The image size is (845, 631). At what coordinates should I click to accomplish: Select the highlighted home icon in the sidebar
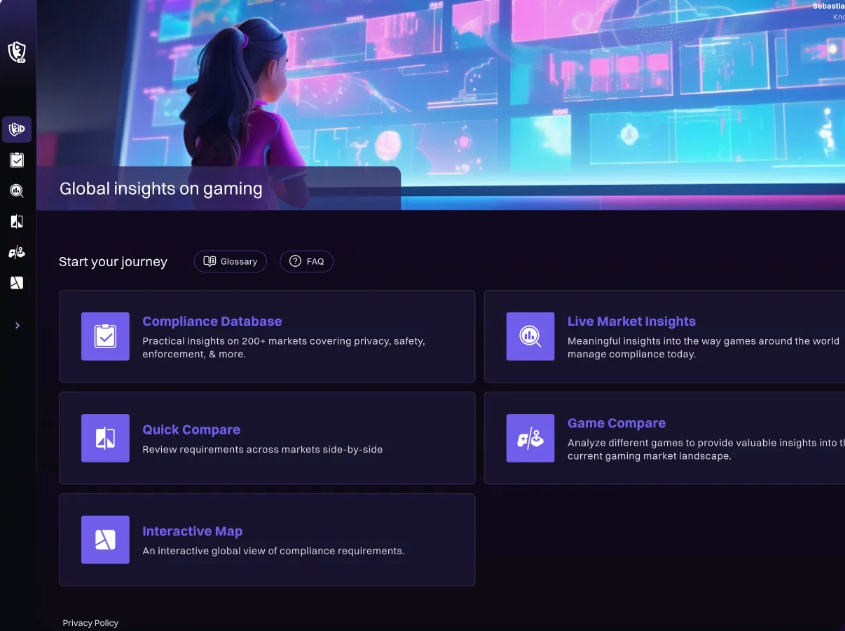16,129
